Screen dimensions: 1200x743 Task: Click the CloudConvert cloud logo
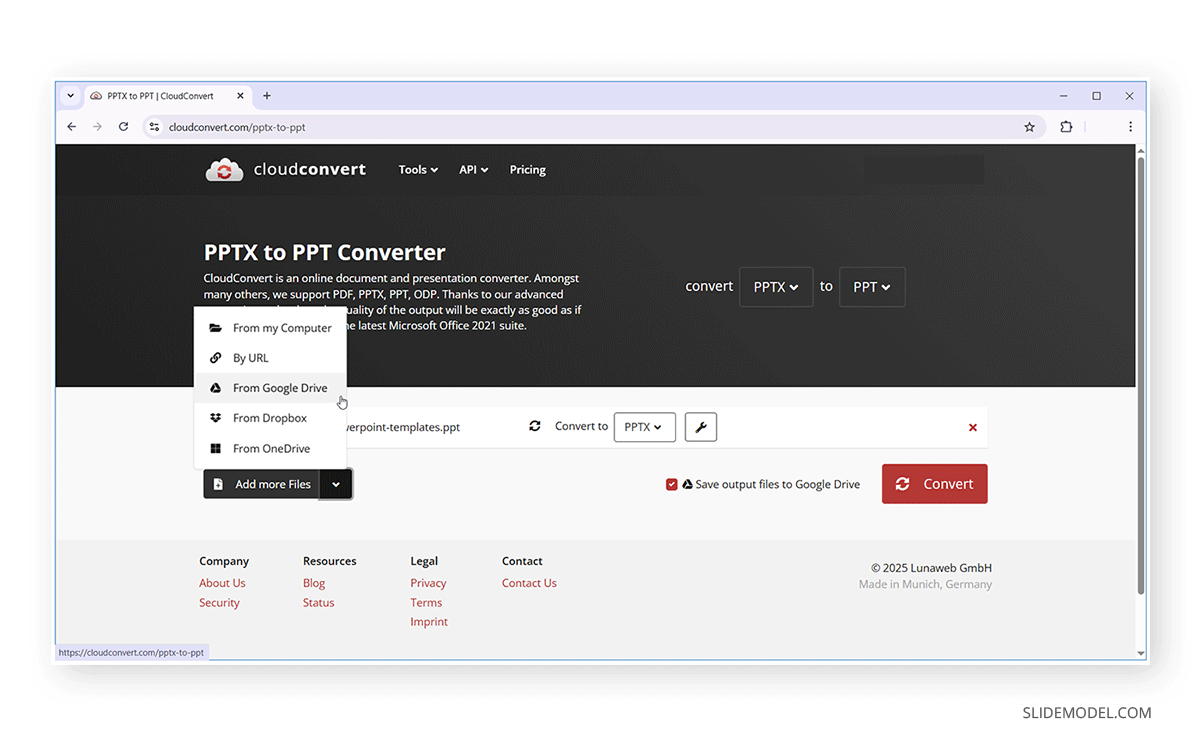click(x=224, y=169)
